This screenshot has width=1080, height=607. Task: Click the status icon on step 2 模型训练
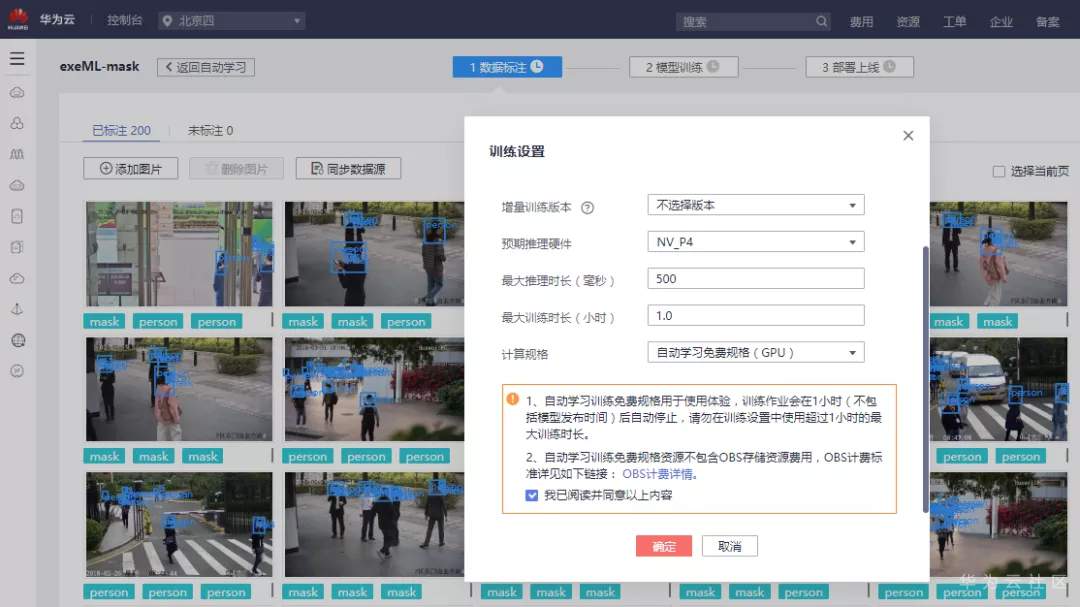pyautogui.click(x=713, y=66)
